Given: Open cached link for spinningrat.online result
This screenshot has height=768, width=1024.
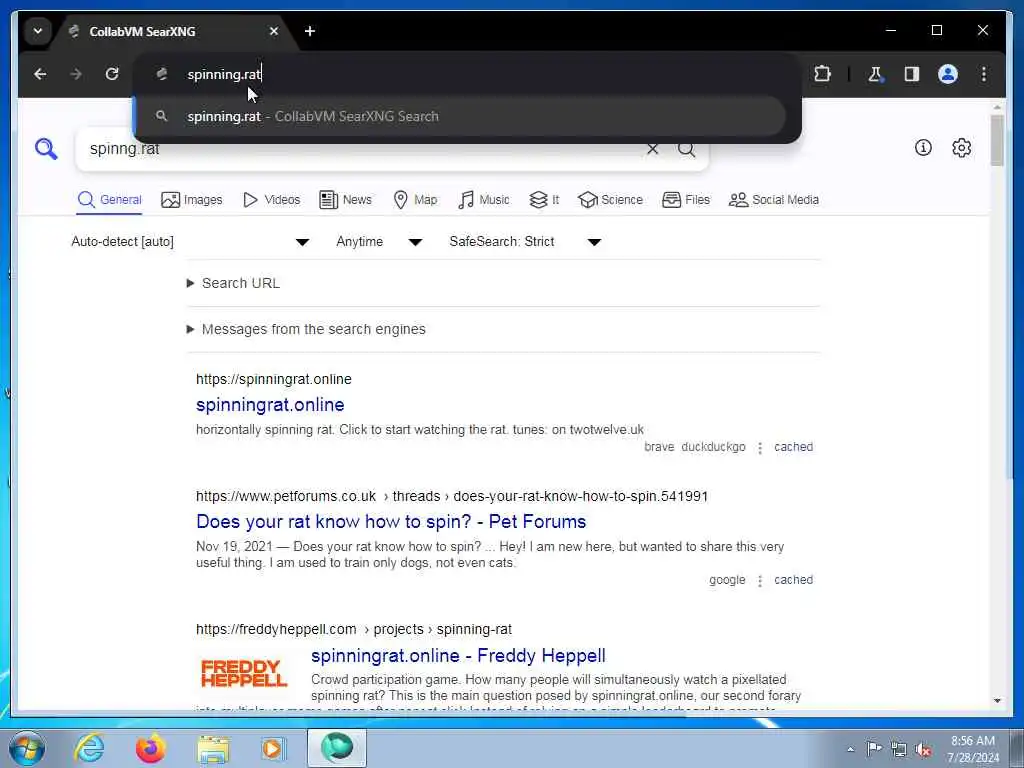Looking at the screenshot, I should [793, 447].
